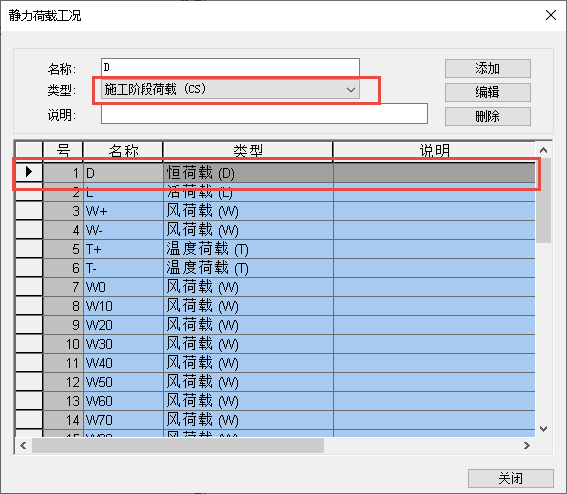
Task: Click the 编辑 (Edit) button
Action: tap(488, 92)
